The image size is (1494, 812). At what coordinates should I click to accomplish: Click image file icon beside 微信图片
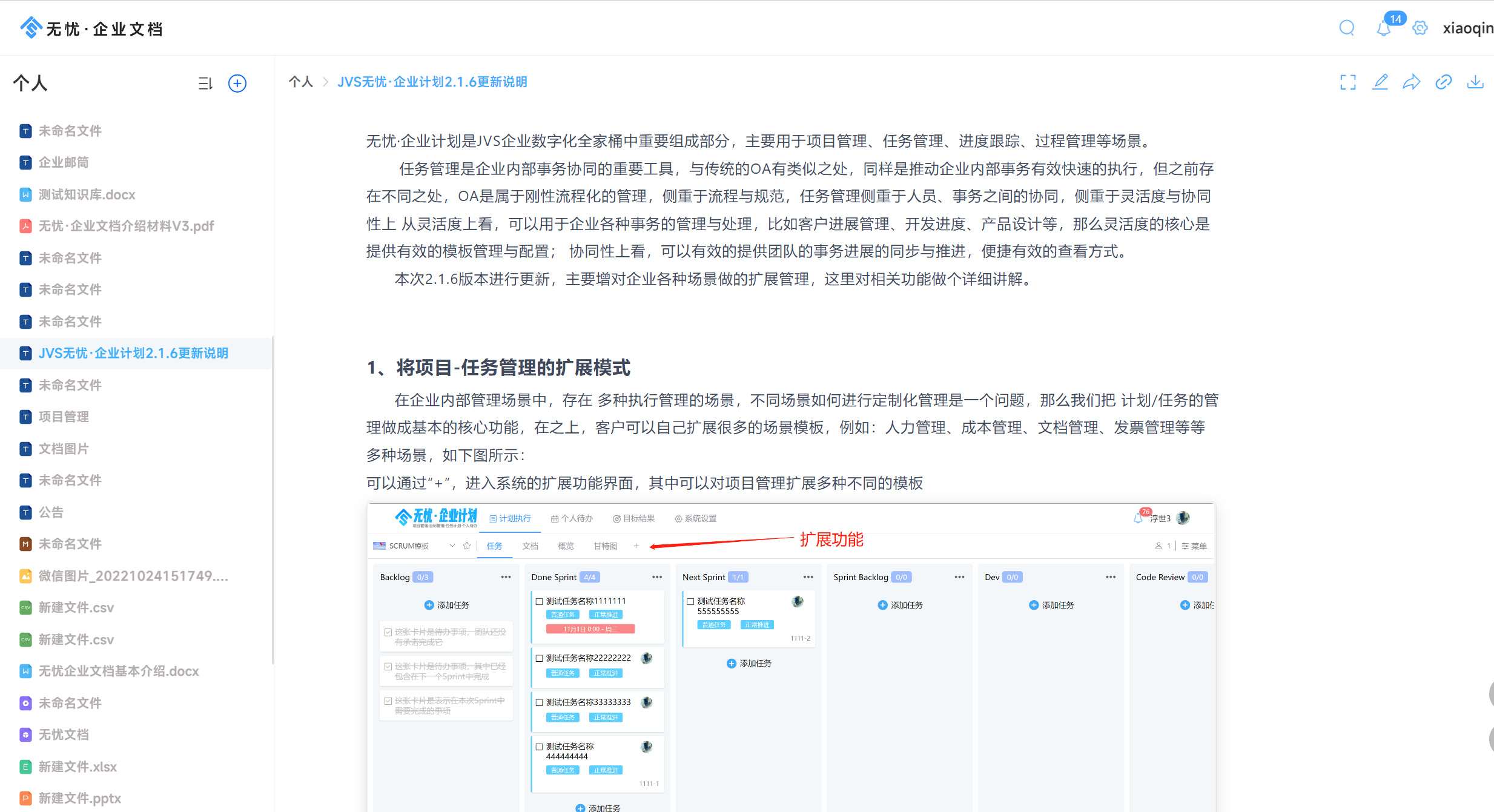point(25,576)
